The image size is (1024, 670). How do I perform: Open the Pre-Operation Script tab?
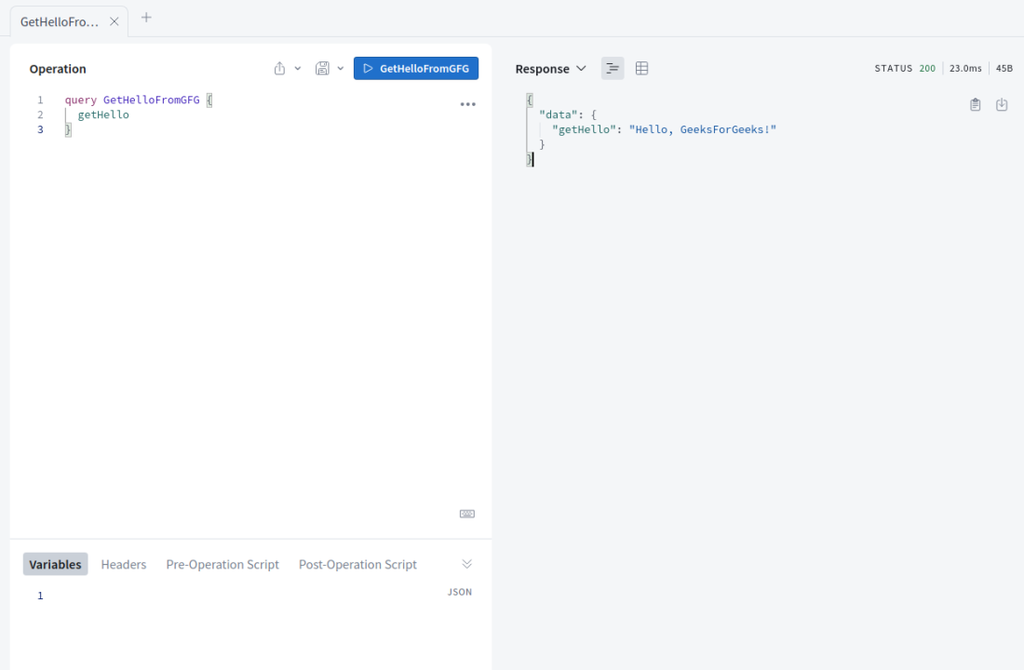[x=222, y=564]
